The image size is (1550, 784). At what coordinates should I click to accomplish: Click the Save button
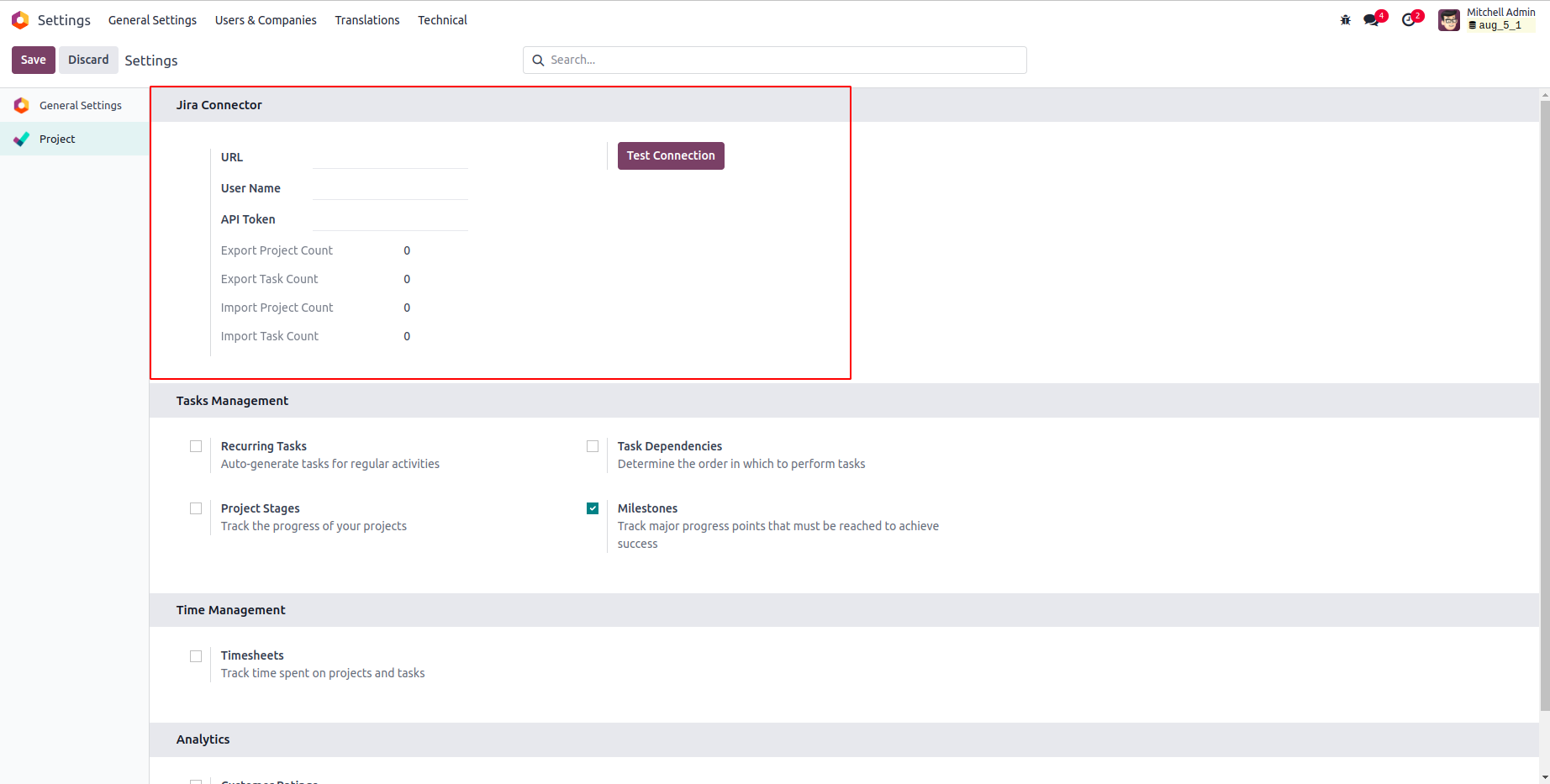pyautogui.click(x=34, y=60)
